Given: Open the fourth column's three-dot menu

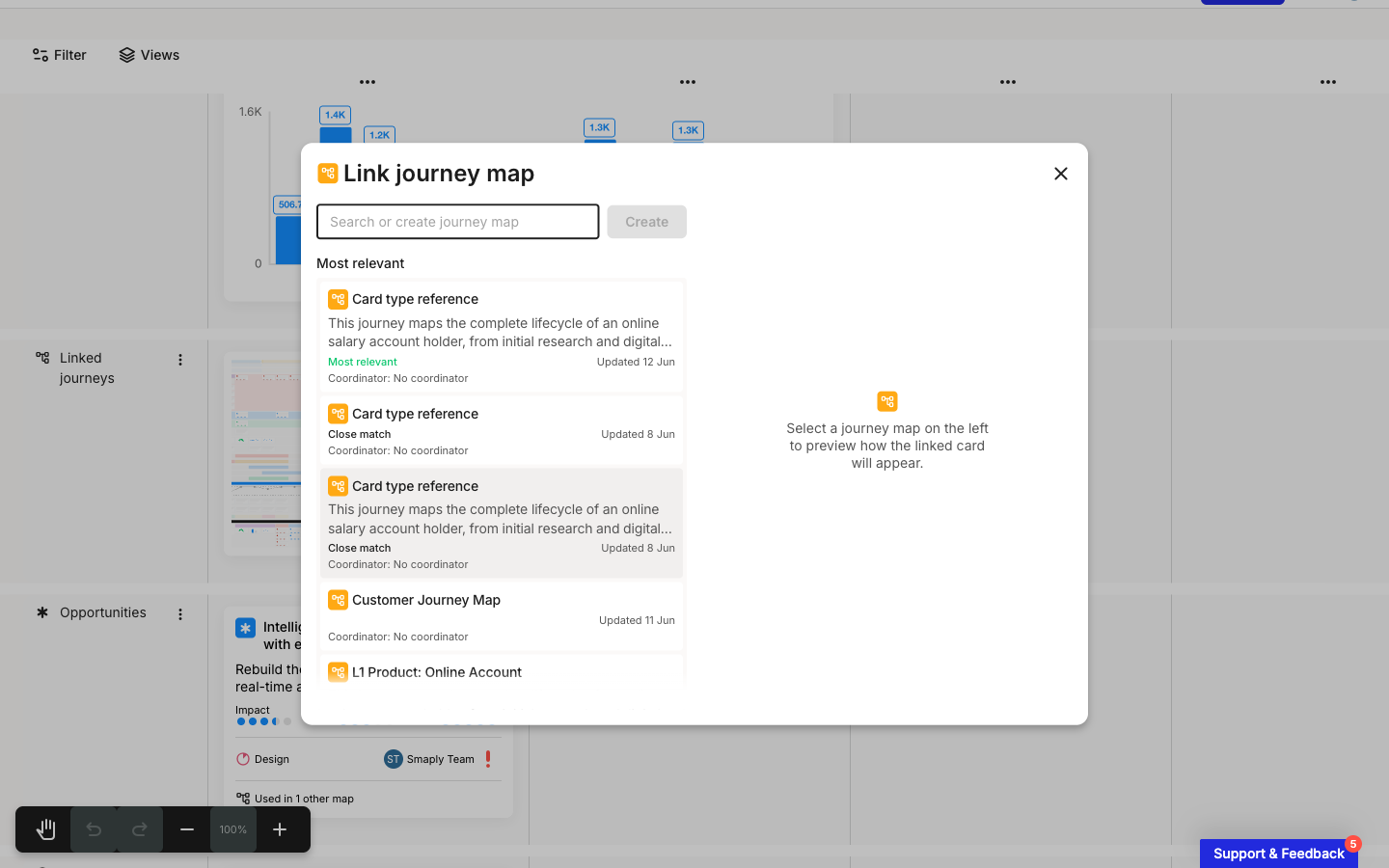Looking at the screenshot, I should [x=1328, y=82].
